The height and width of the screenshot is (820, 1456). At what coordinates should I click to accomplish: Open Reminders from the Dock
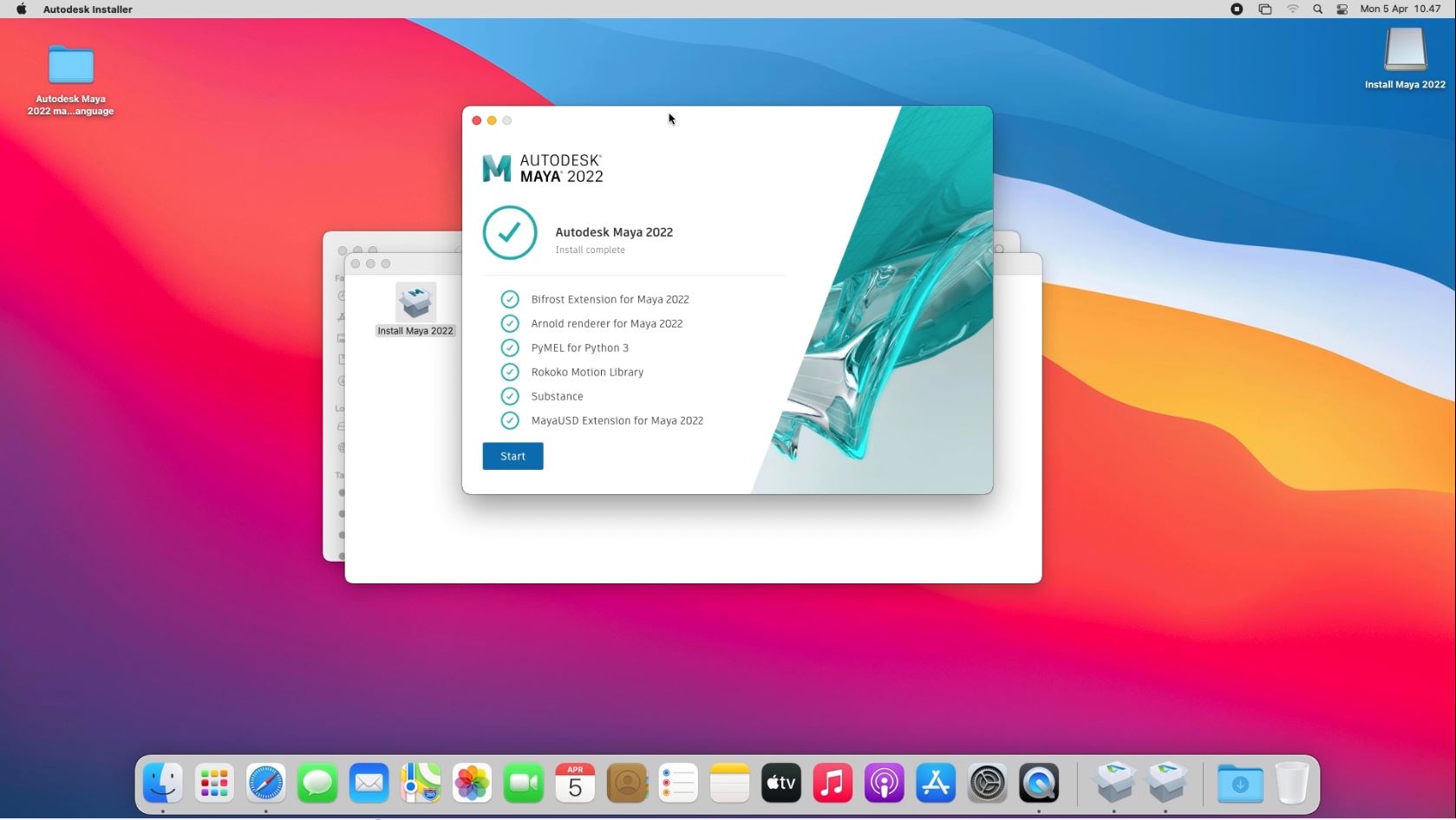coord(678,784)
